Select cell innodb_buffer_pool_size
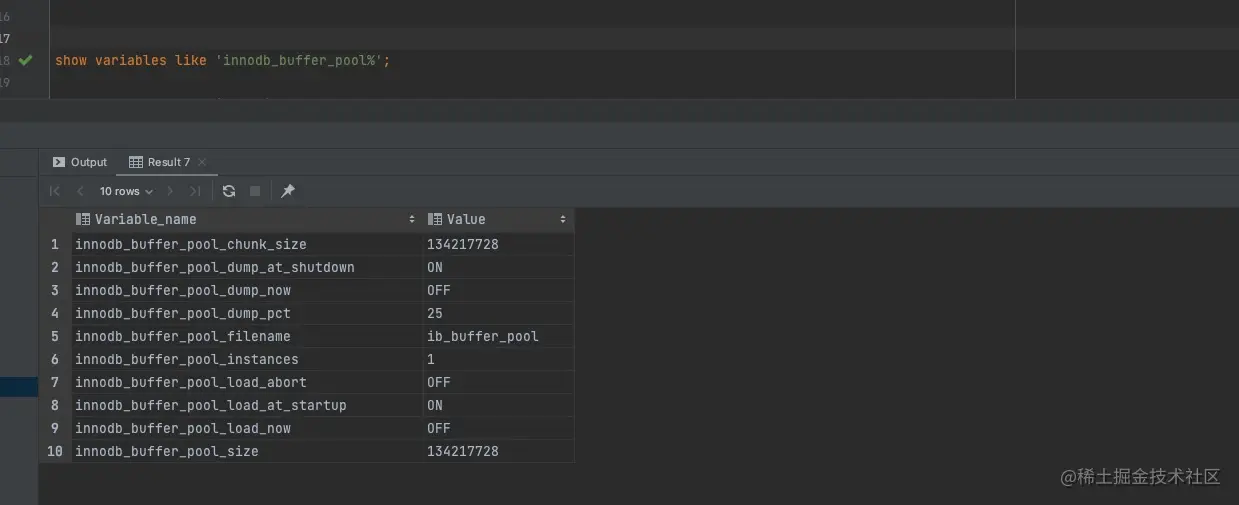The width and height of the screenshot is (1239, 505). click(246, 451)
